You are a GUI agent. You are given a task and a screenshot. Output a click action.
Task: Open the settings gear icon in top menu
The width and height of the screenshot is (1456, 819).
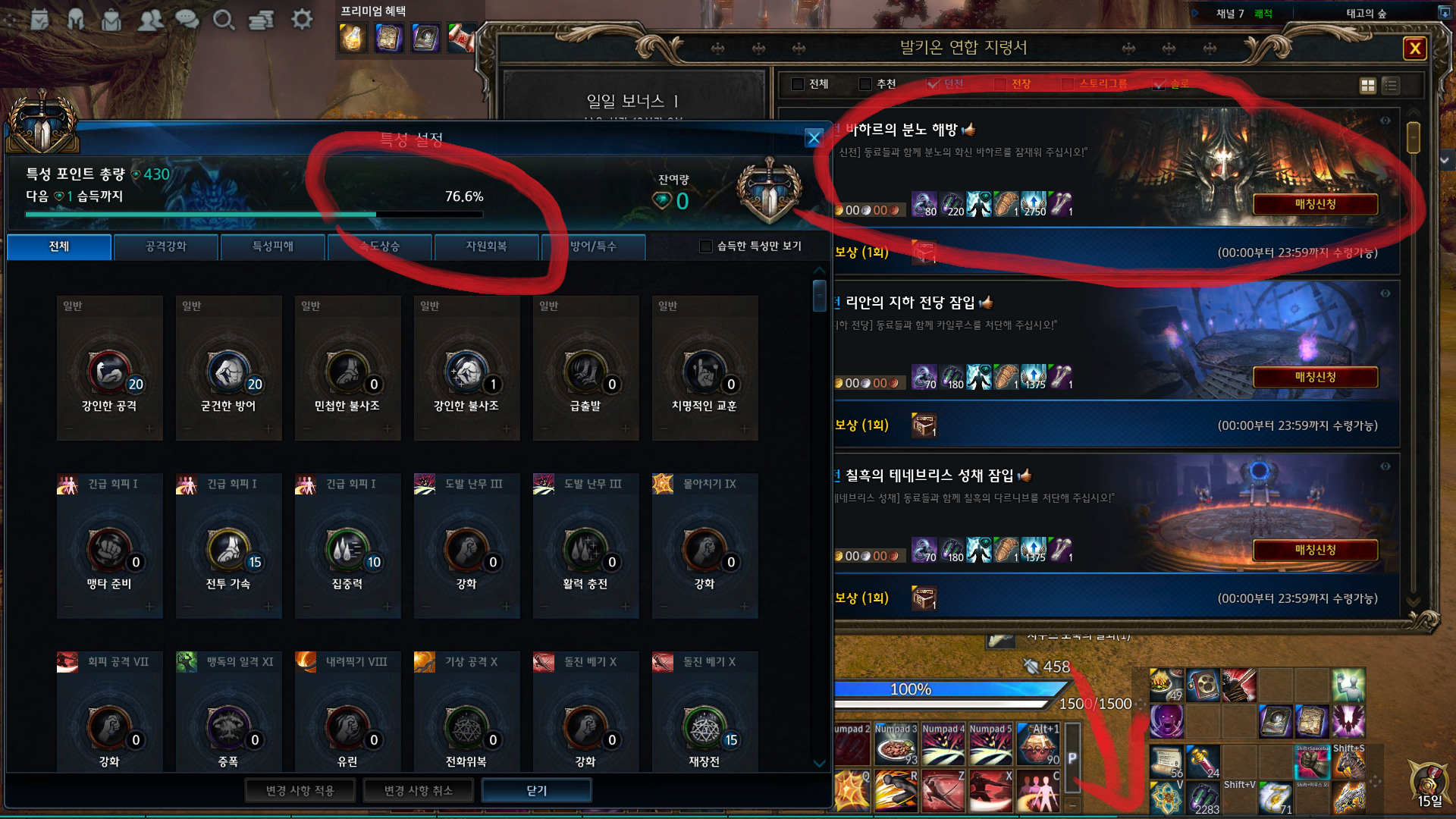click(x=302, y=19)
